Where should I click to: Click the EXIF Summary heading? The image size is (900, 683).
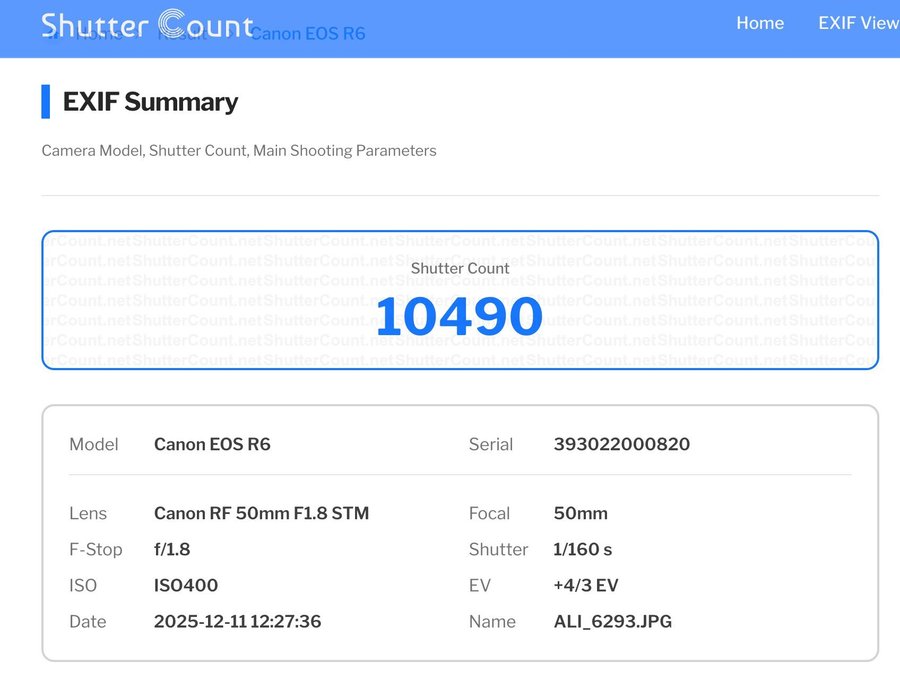pos(150,101)
